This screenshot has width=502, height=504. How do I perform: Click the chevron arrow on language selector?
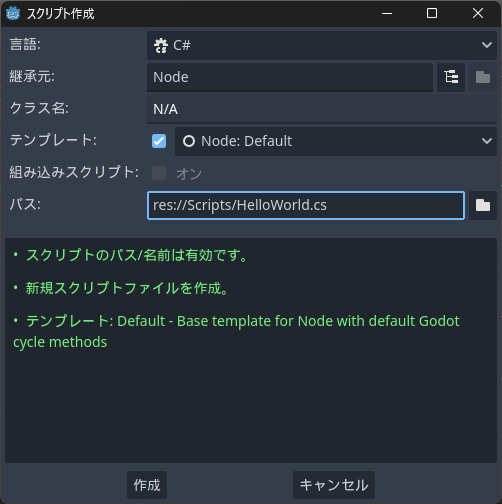pyautogui.click(x=487, y=45)
